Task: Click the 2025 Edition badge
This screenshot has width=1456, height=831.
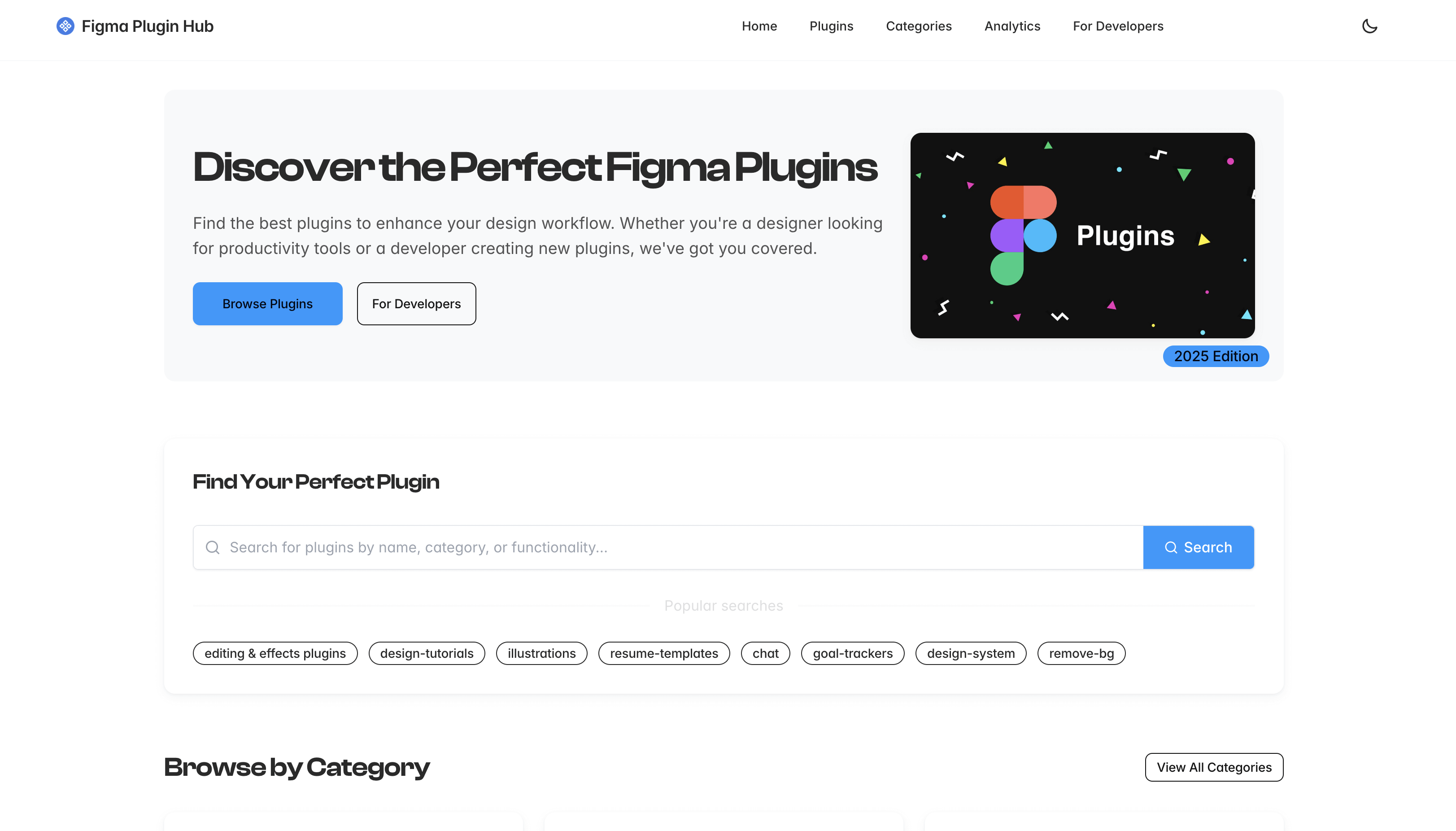Action: pos(1215,355)
